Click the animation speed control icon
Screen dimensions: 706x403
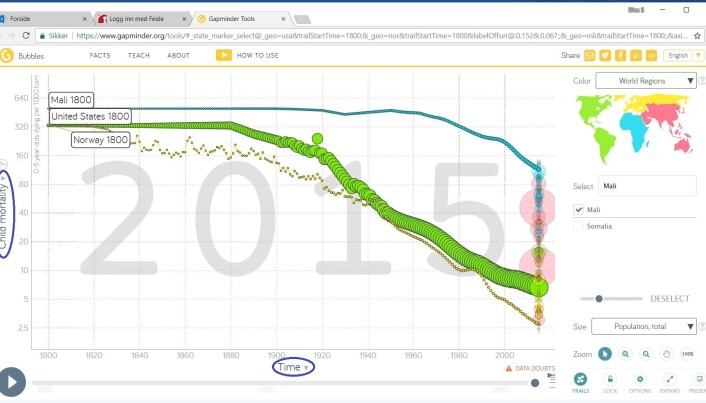(x=551, y=380)
